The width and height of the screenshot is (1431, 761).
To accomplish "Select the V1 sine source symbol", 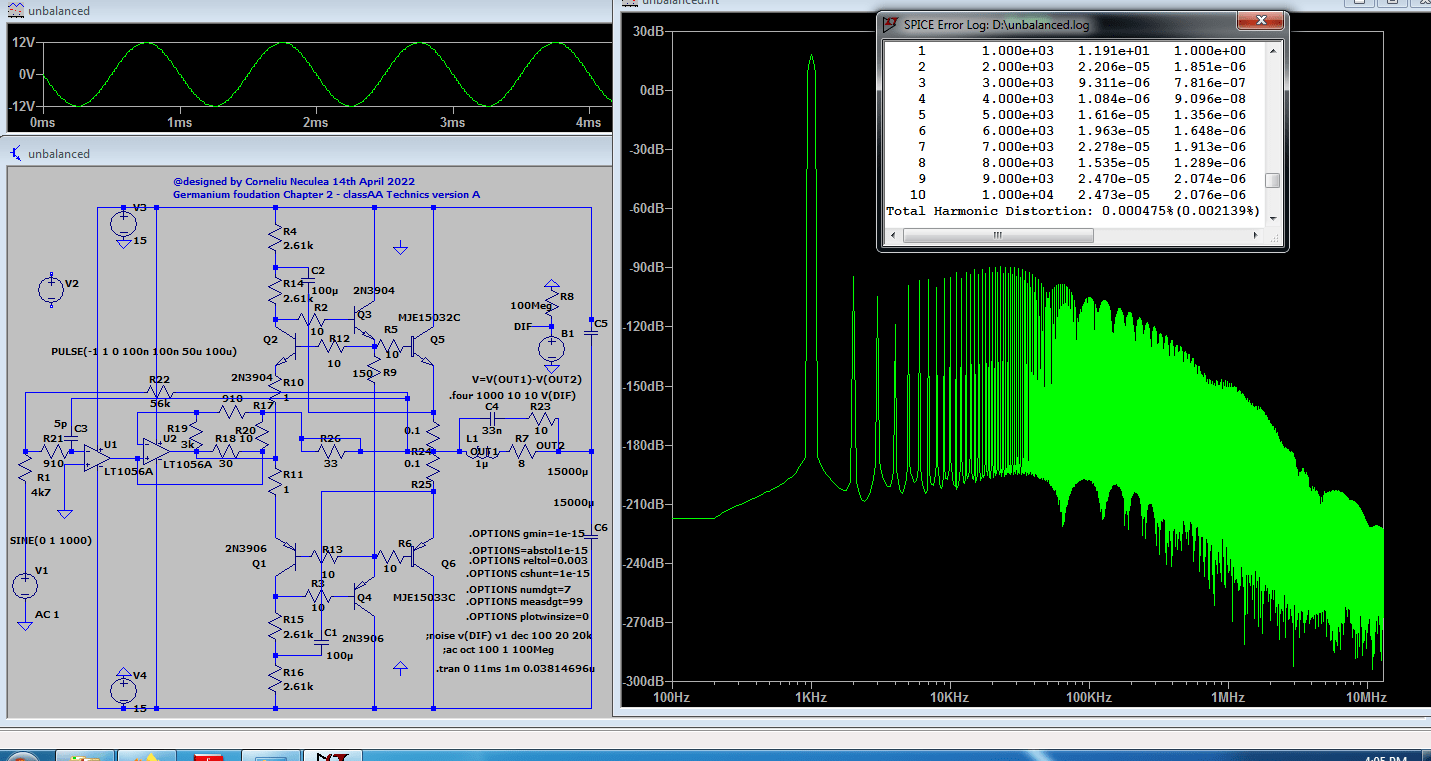I will (25, 587).
